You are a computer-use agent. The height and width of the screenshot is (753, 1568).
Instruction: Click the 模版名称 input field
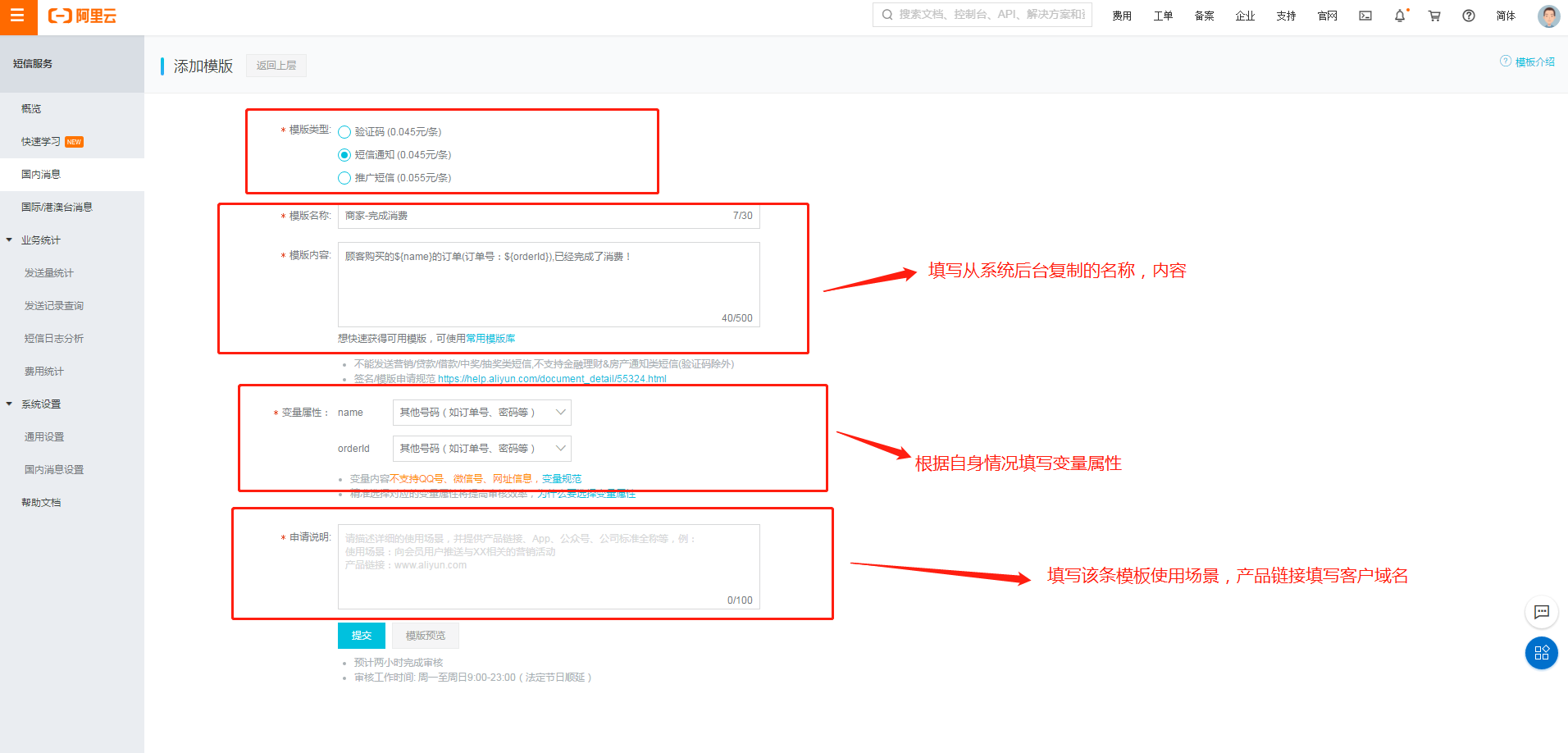(x=549, y=216)
